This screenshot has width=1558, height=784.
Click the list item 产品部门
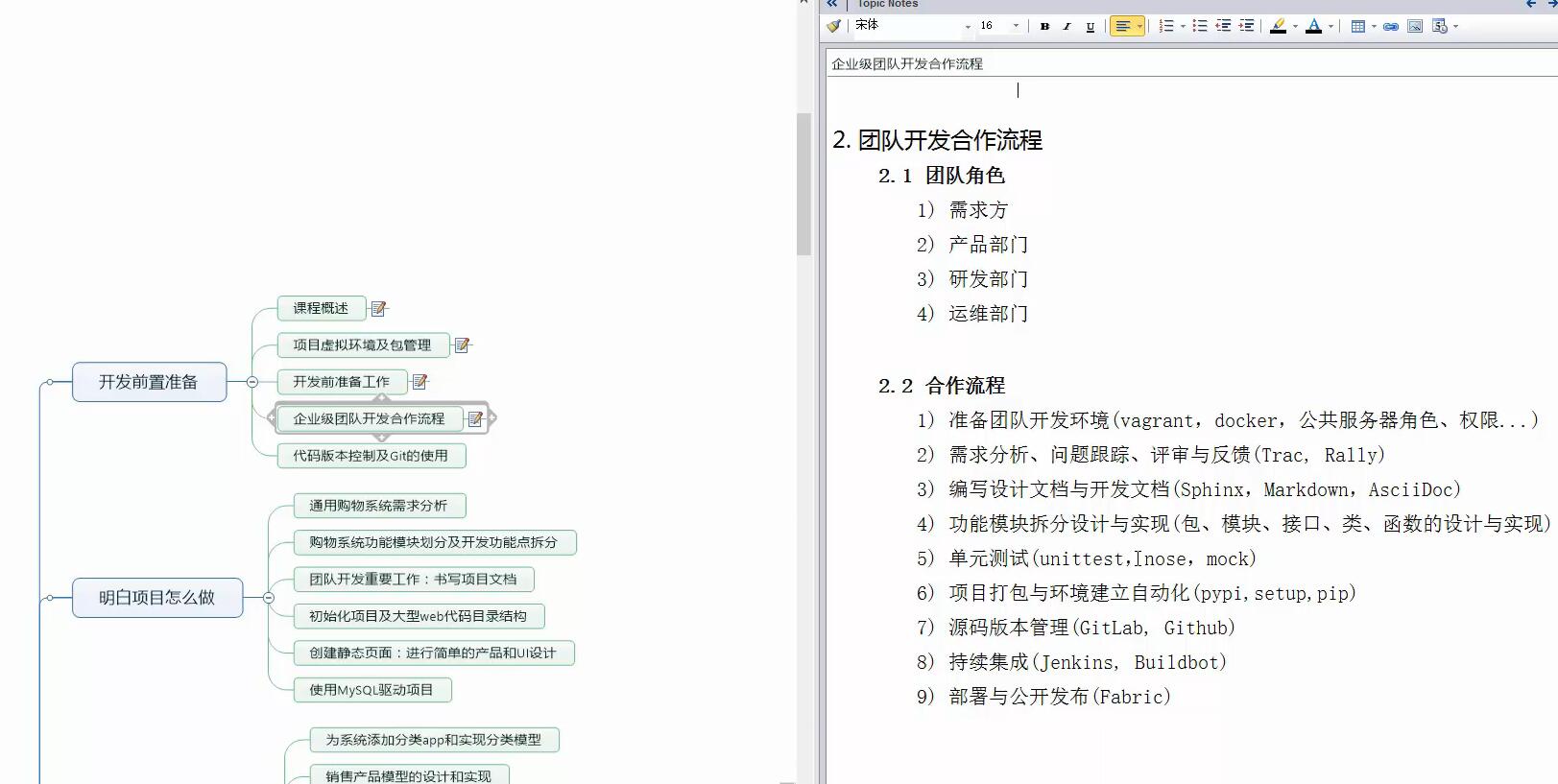point(989,245)
